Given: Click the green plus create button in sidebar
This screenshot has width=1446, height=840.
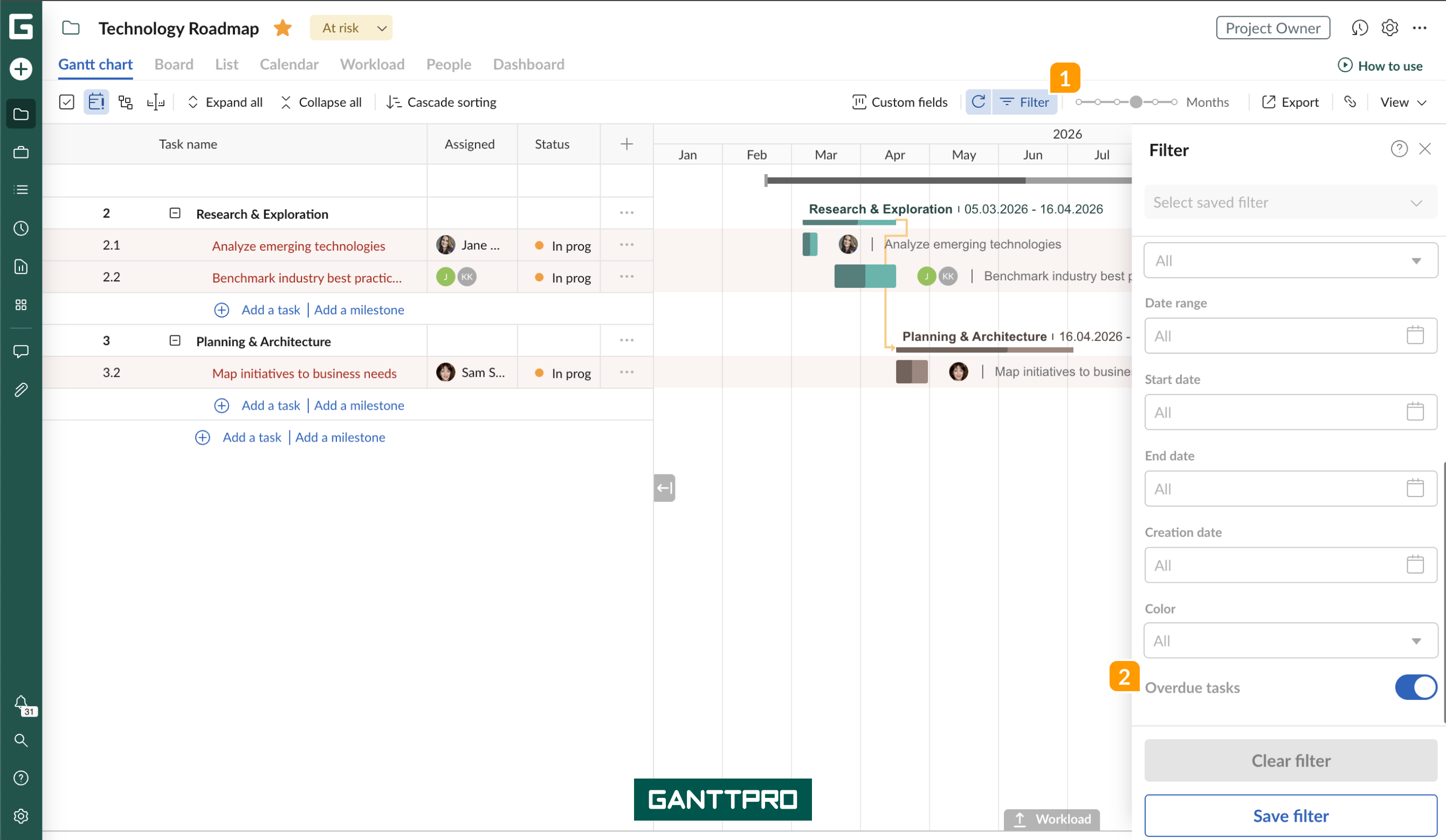Looking at the screenshot, I should (20, 69).
